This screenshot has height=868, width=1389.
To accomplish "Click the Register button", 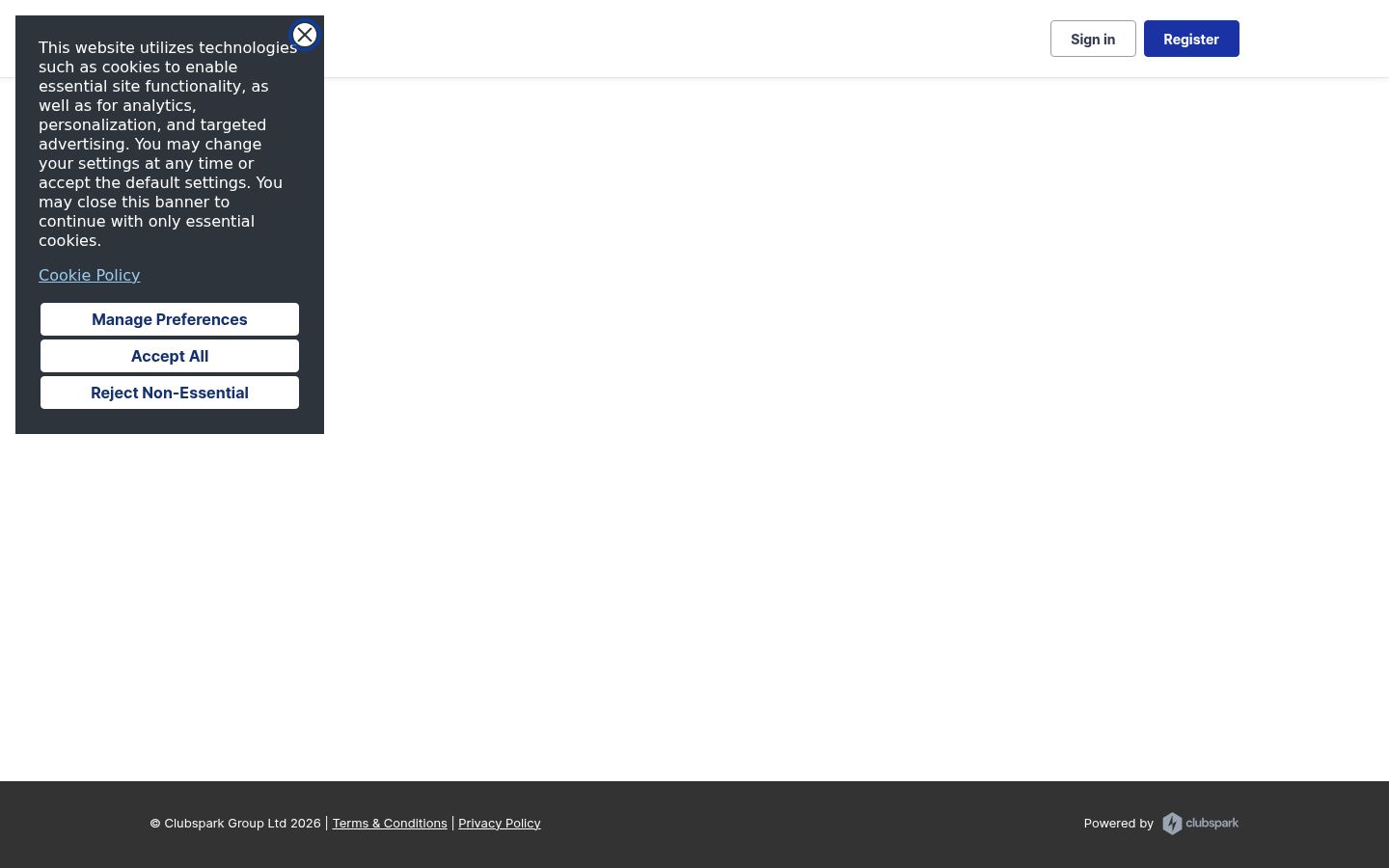I will [x=1191, y=39].
